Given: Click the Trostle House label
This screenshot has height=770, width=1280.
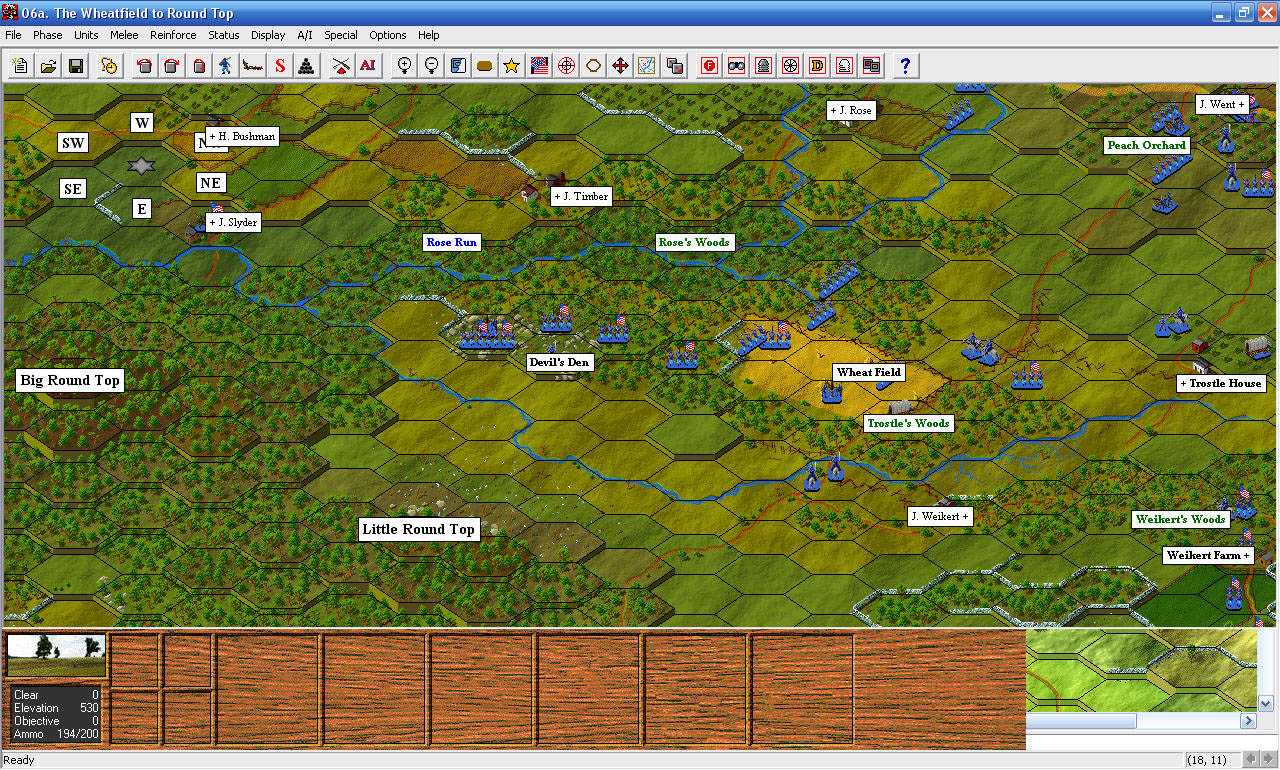Looking at the screenshot, I should coord(1221,383).
